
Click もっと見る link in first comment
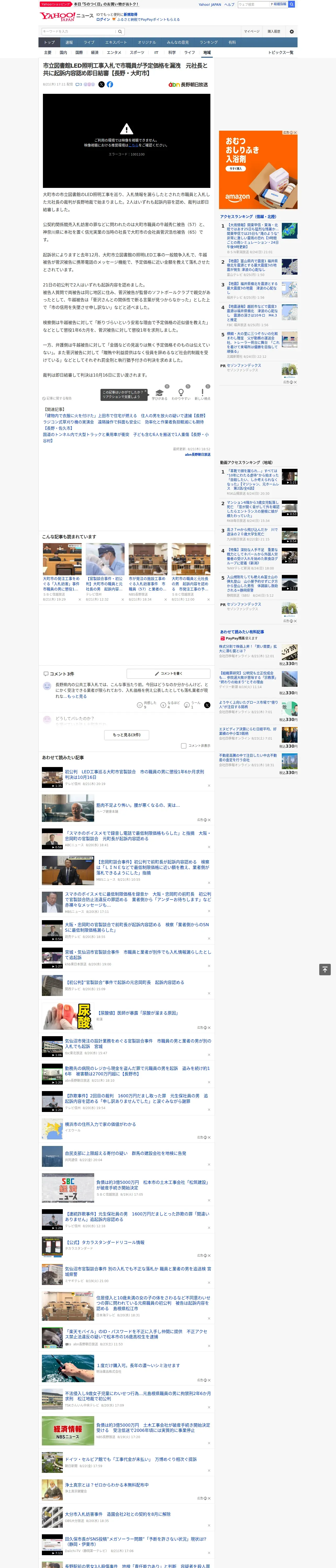[x=77, y=696]
